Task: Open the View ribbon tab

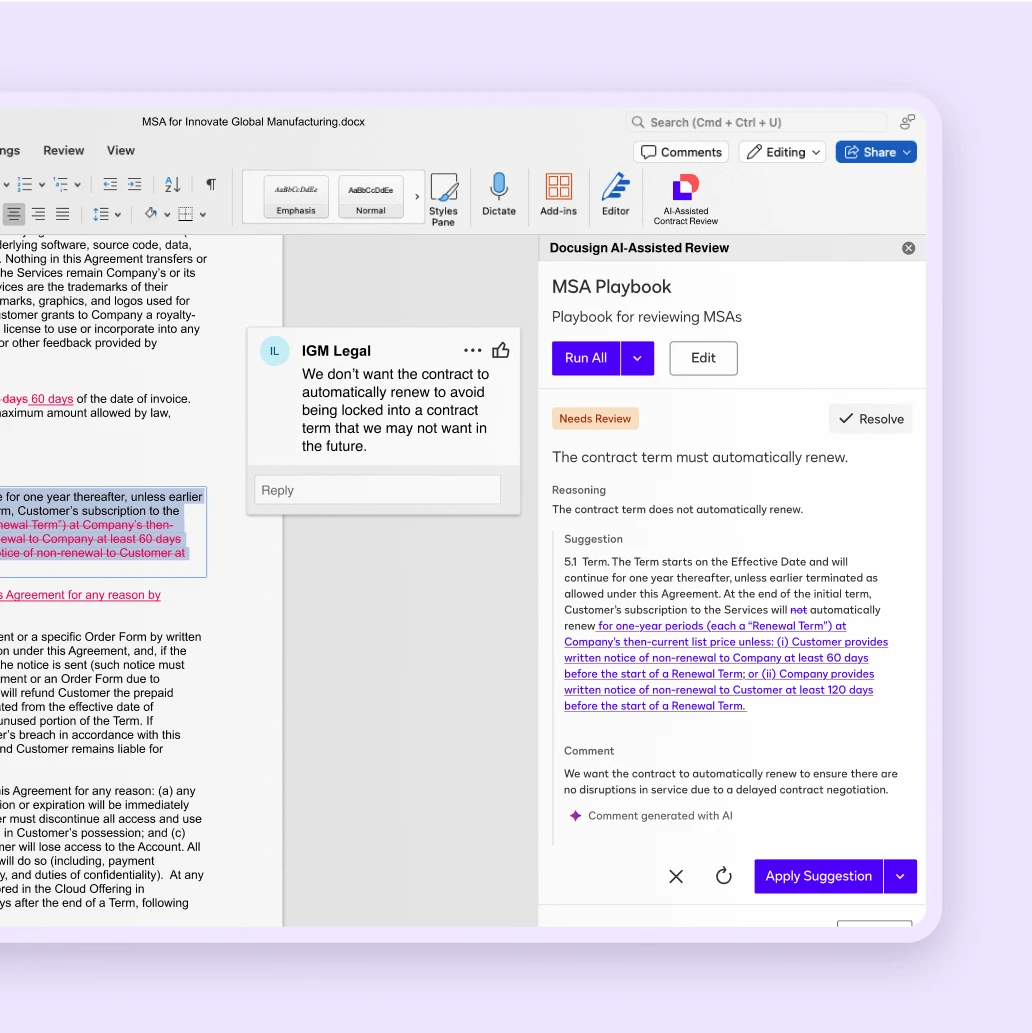Action: point(121,151)
